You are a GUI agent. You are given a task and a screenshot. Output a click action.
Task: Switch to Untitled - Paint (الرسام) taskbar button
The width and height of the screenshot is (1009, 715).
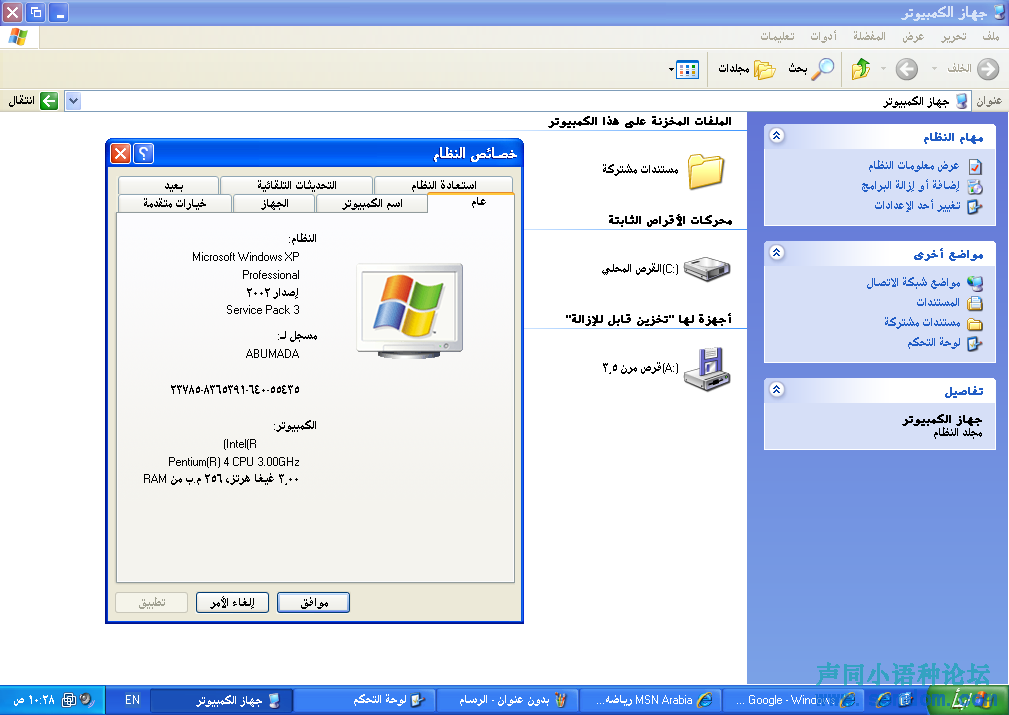click(x=508, y=700)
